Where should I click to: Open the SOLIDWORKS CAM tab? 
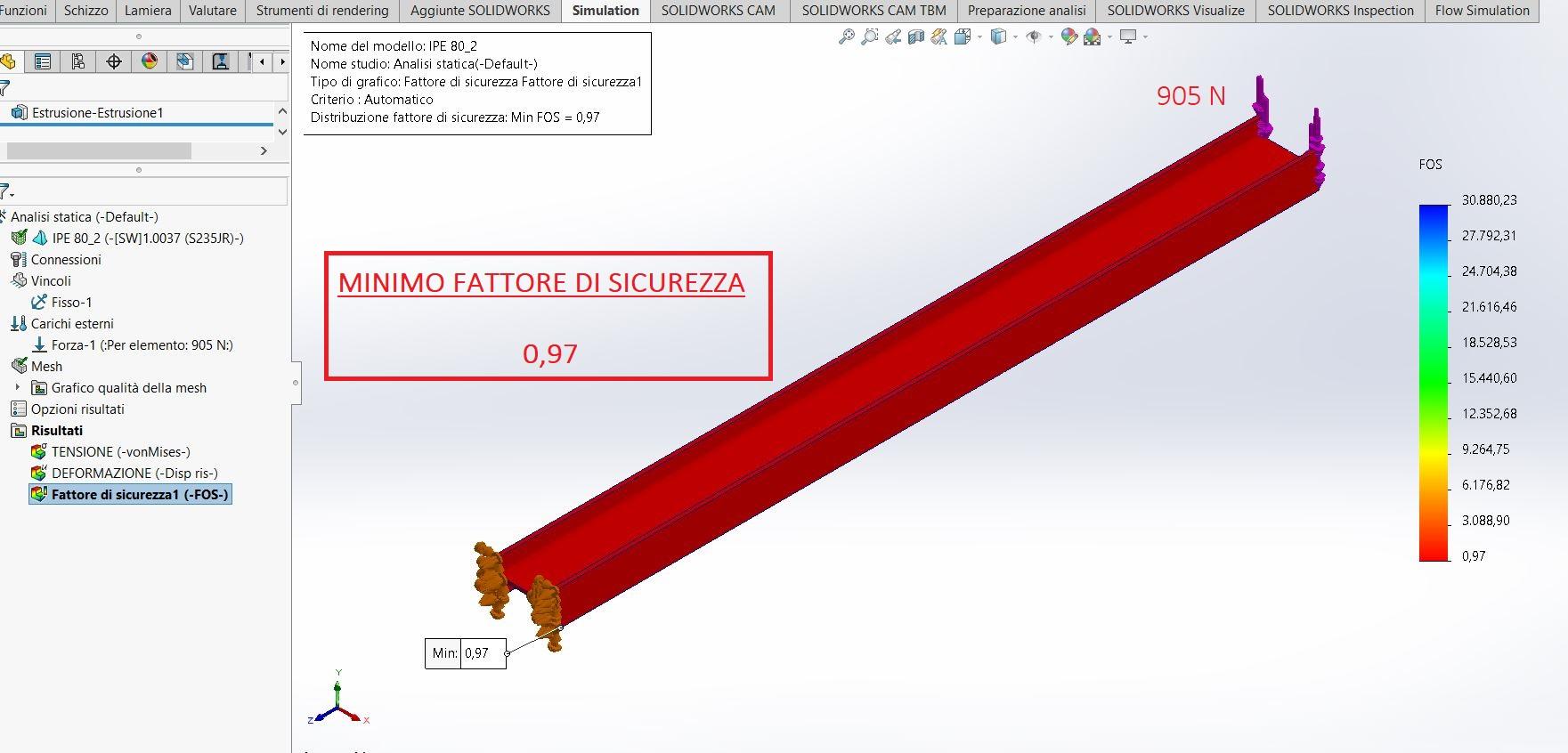718,11
